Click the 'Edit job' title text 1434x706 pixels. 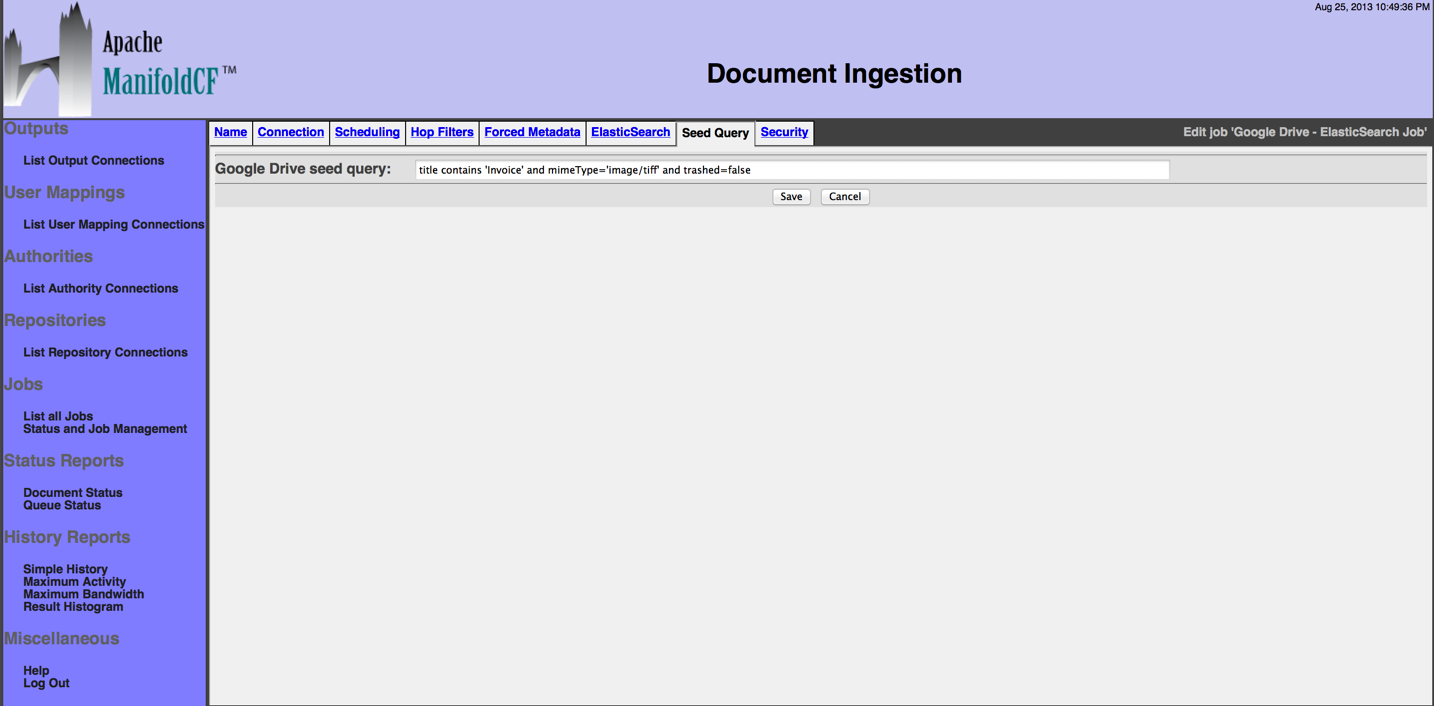click(x=1305, y=132)
